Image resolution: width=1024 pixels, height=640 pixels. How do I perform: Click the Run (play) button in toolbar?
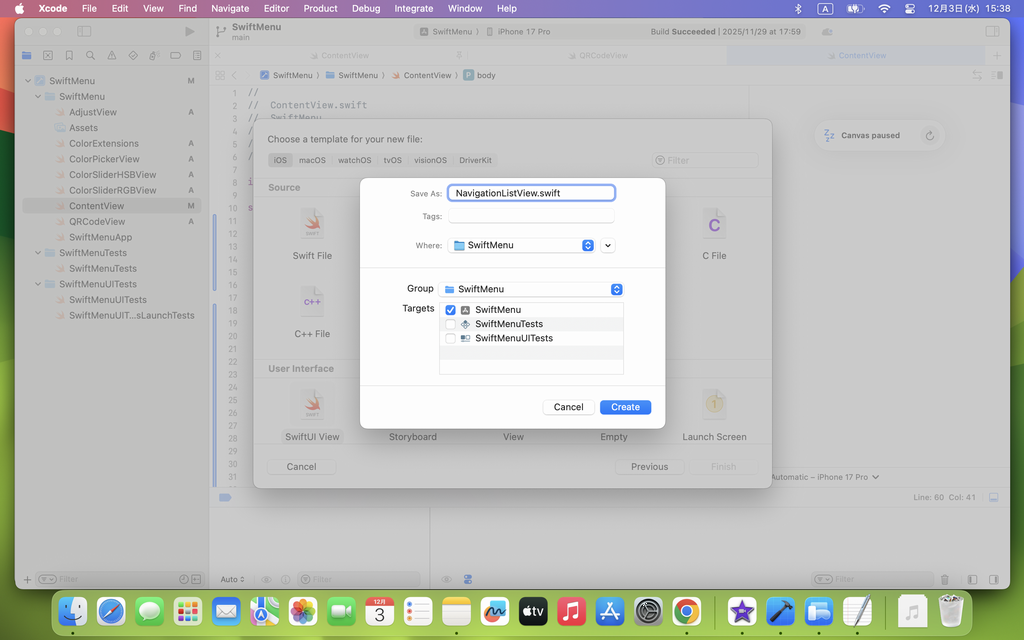pyautogui.click(x=190, y=32)
